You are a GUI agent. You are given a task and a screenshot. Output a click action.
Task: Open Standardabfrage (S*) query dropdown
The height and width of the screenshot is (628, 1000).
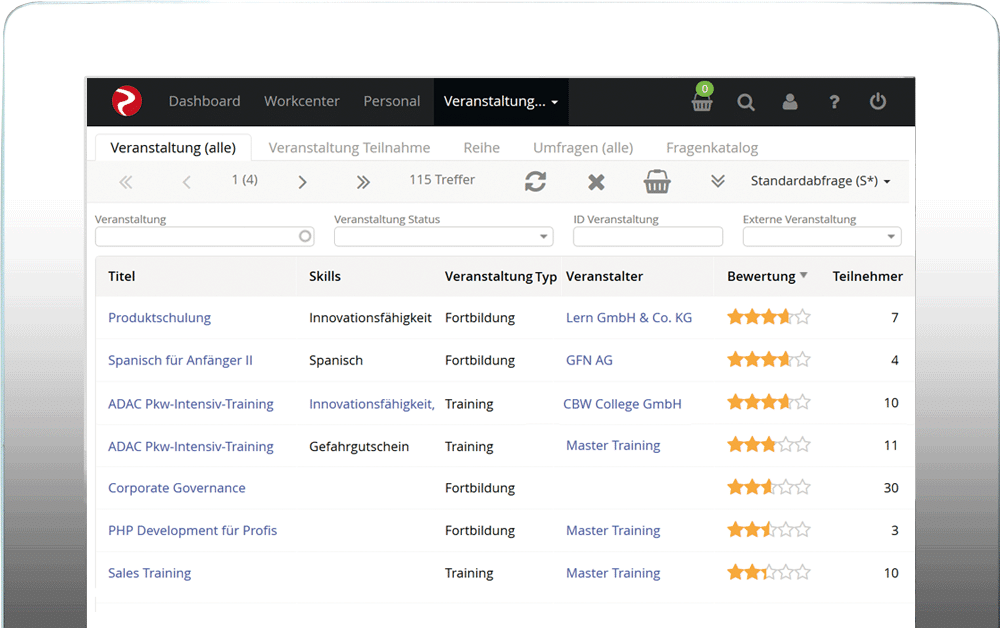click(x=821, y=181)
